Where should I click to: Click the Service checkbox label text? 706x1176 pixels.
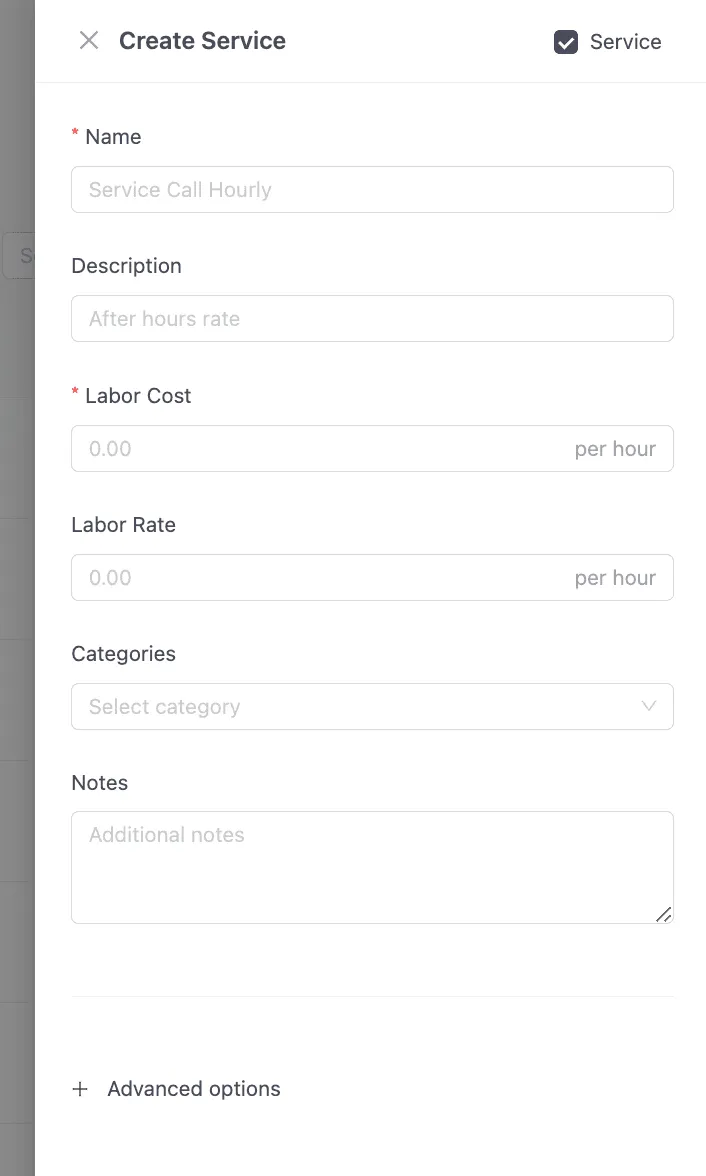point(625,42)
